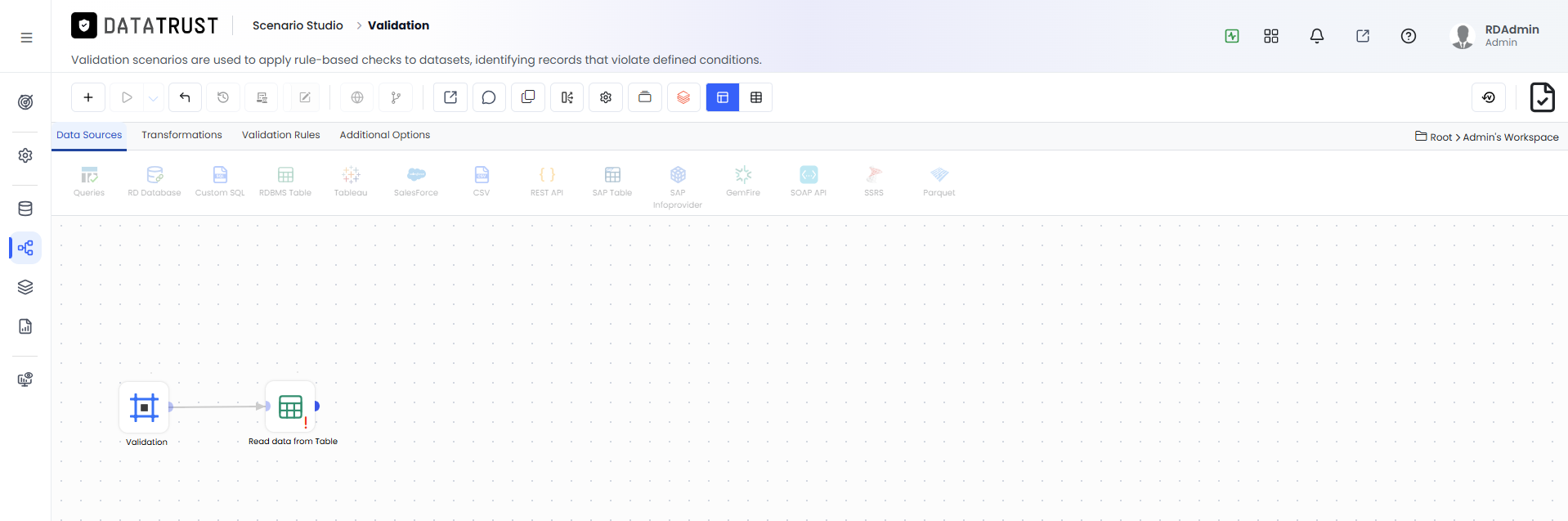This screenshot has width=1568, height=521.
Task: Open the RDAdmin user profile menu
Action: (x=1494, y=36)
